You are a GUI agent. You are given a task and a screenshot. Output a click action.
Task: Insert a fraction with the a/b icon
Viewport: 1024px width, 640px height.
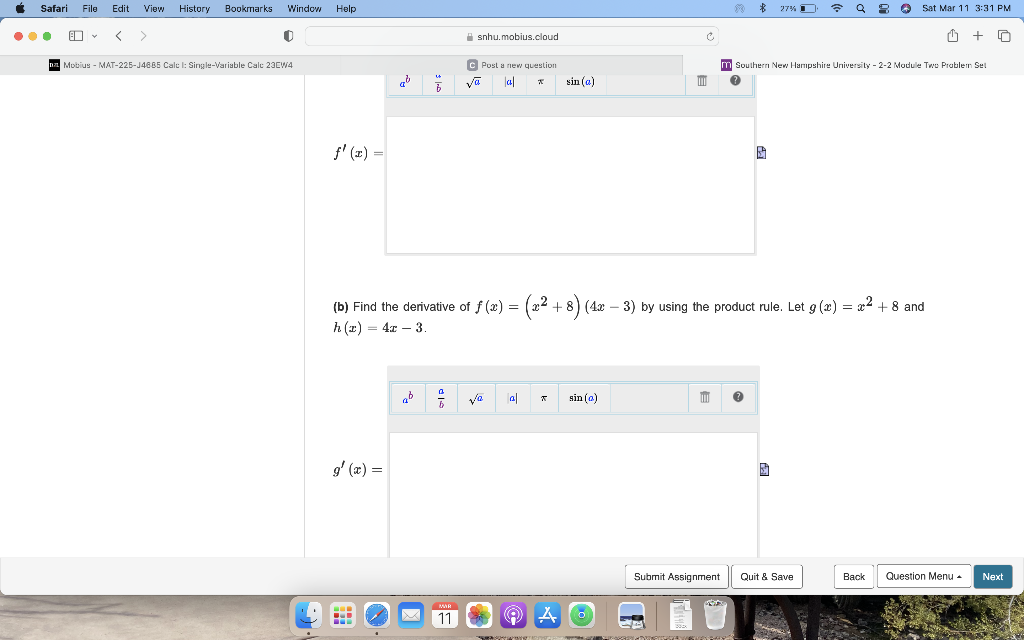point(441,397)
